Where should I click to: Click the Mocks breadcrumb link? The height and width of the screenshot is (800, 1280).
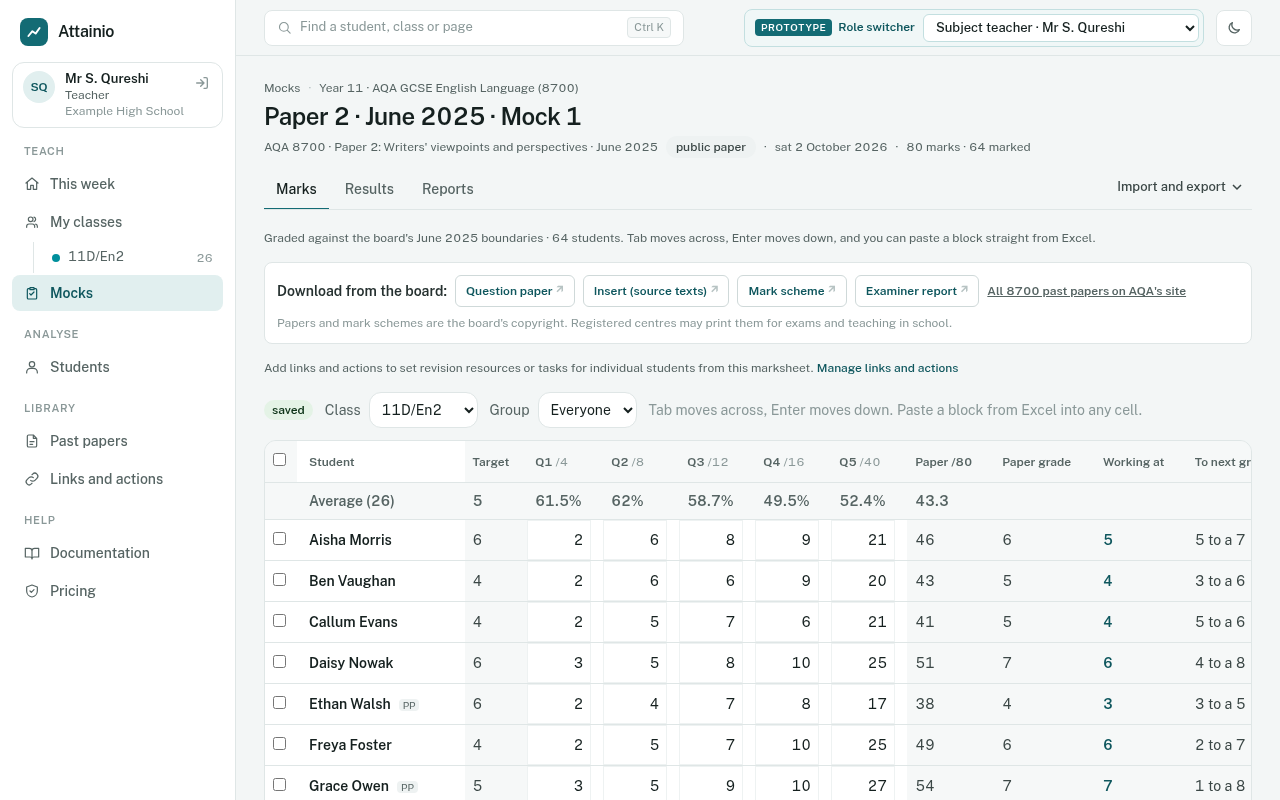click(282, 88)
